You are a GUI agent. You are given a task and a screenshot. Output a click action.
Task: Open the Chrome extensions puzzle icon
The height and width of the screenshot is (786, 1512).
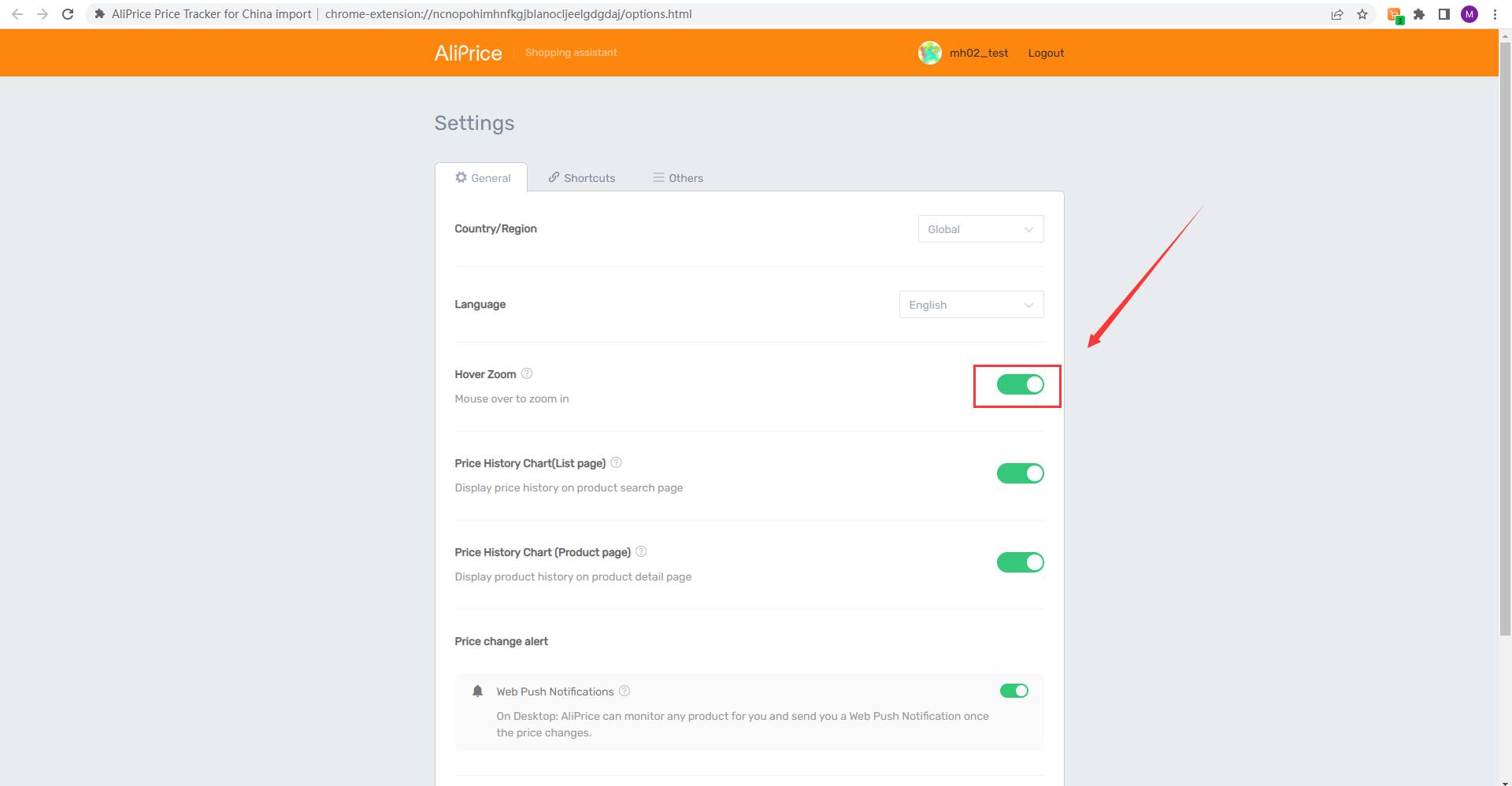click(x=1419, y=14)
